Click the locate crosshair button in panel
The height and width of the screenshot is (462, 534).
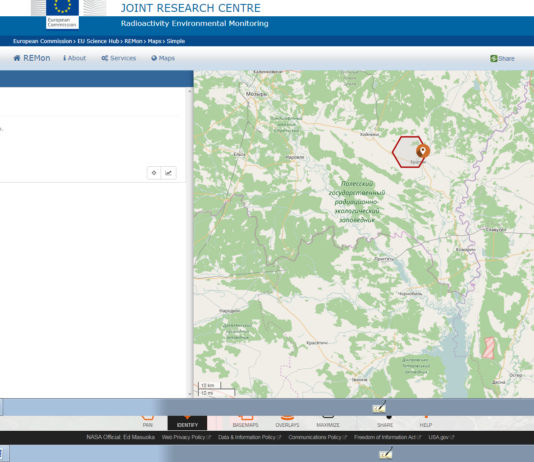tap(154, 173)
